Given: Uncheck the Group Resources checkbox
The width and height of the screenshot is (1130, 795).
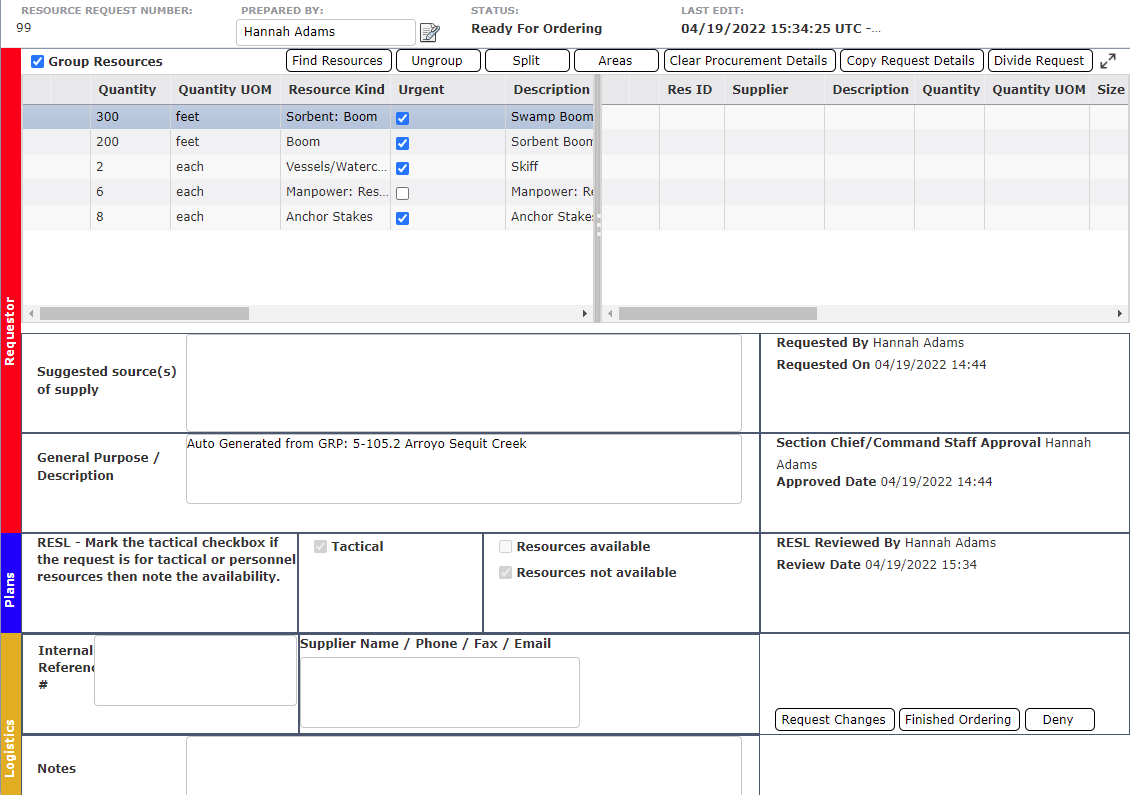Looking at the screenshot, I should click(37, 61).
